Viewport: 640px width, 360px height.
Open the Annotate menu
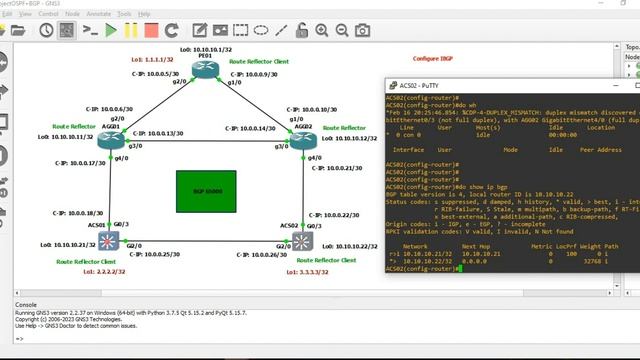[98, 14]
